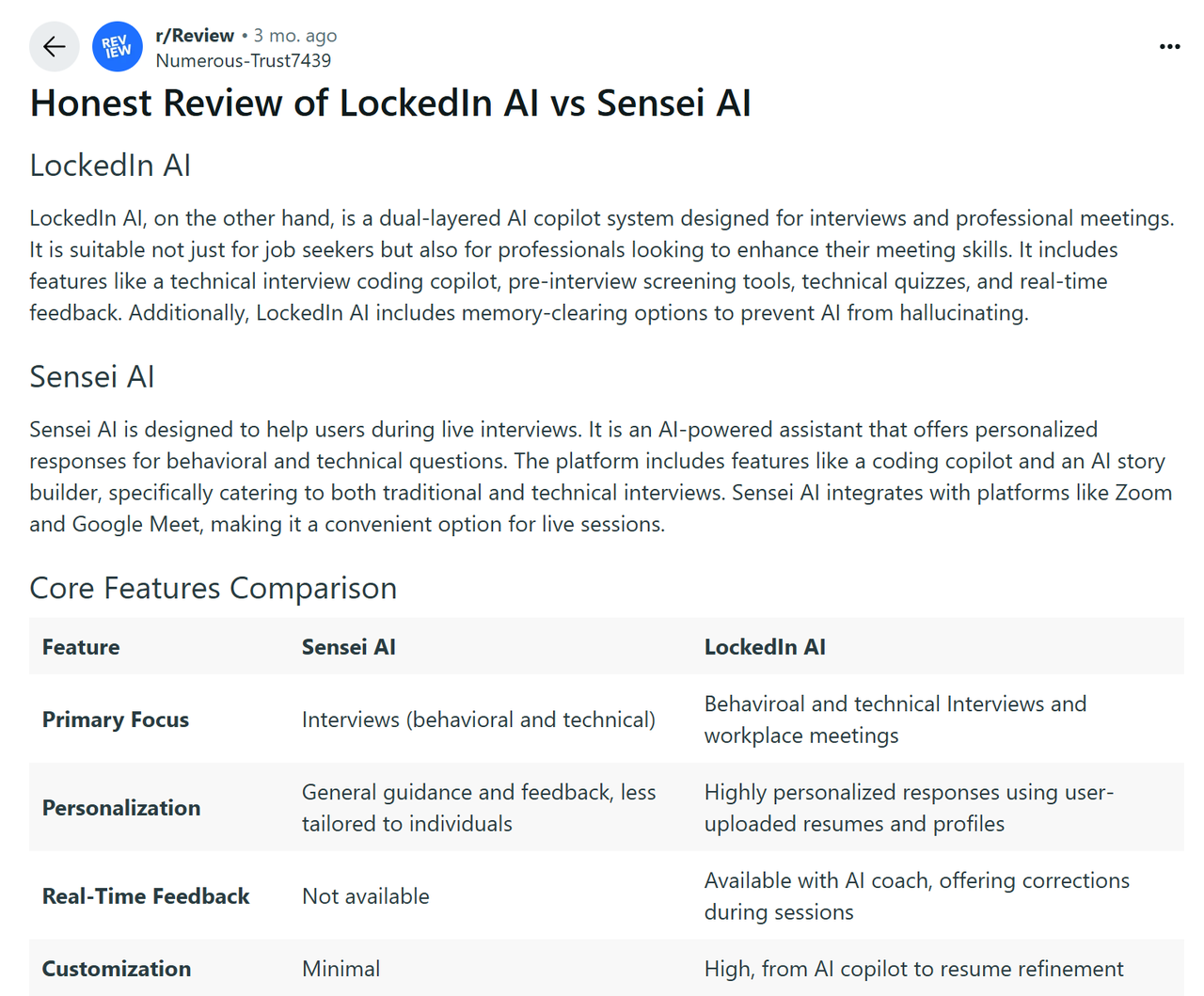1204x996 pixels.
Task: Click the back arrow button
Action: pos(54,46)
